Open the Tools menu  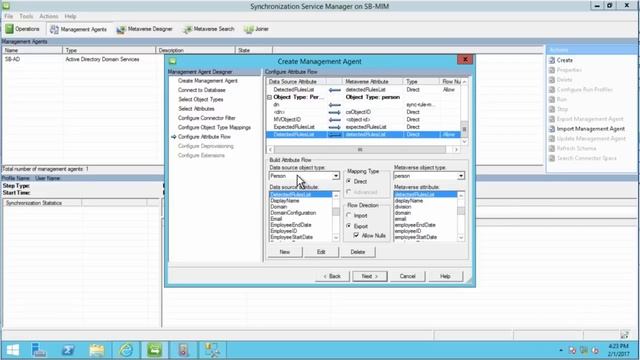click(26, 16)
